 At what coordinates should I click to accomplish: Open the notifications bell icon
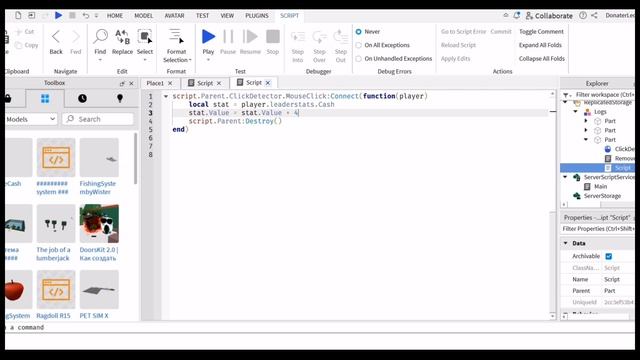point(517,16)
